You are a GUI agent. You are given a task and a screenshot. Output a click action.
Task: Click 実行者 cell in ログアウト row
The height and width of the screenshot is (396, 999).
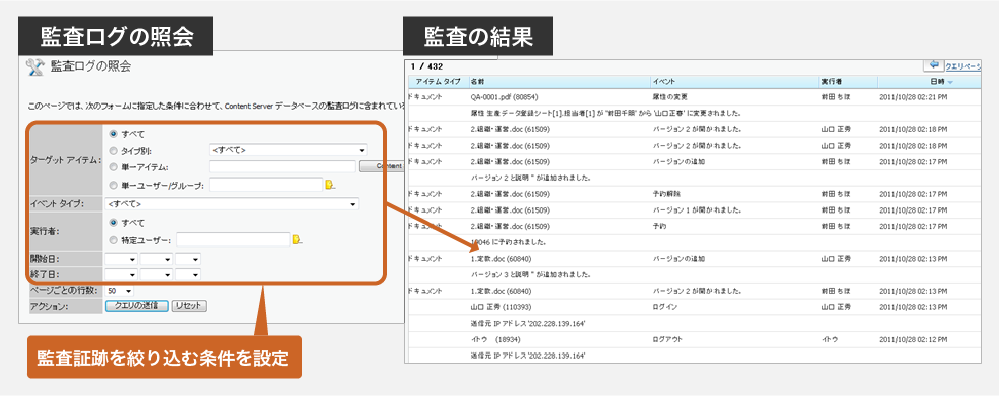[x=830, y=339]
